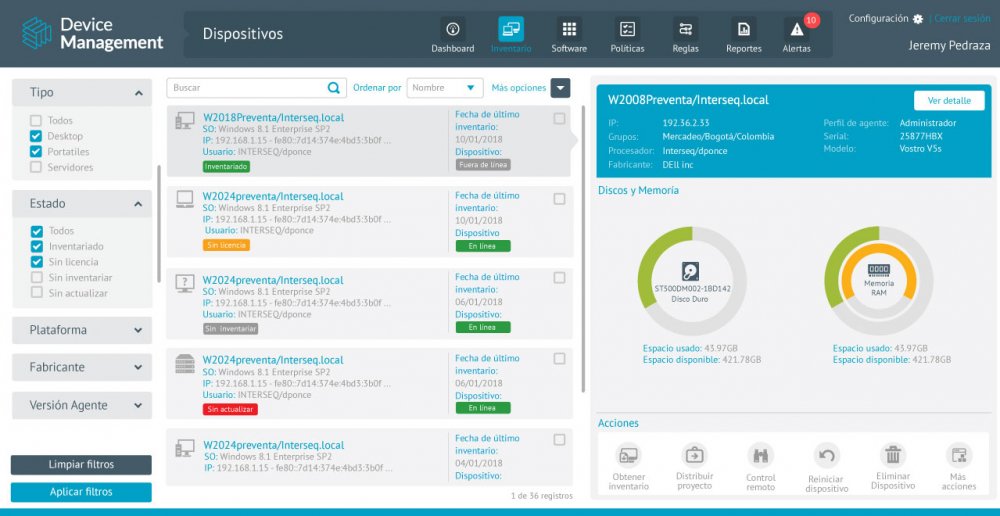
Task: Enable the Servidores checkbox filter
Action: [37, 167]
